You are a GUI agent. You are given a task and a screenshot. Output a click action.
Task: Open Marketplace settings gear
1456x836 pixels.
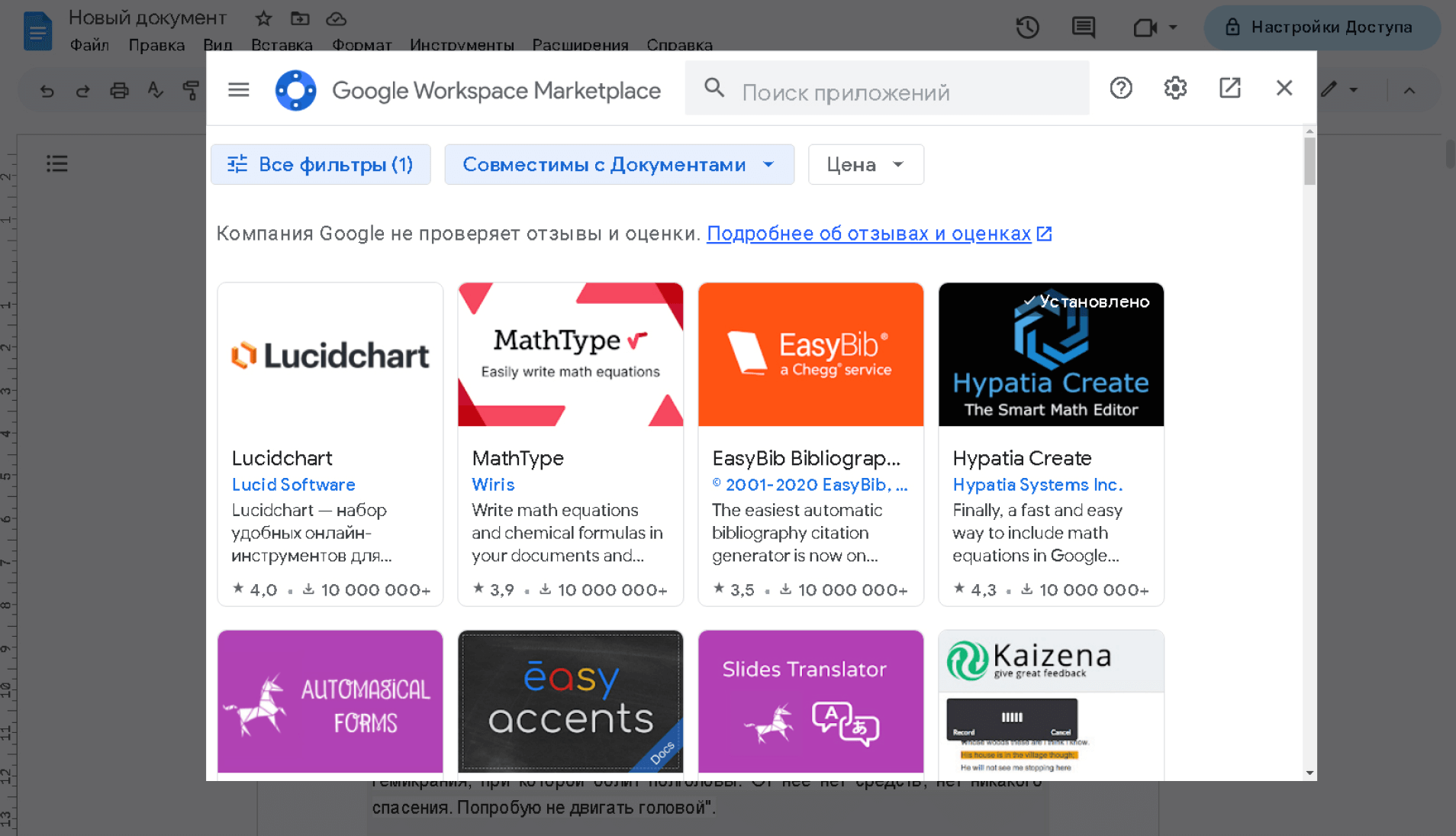pyautogui.click(x=1174, y=89)
